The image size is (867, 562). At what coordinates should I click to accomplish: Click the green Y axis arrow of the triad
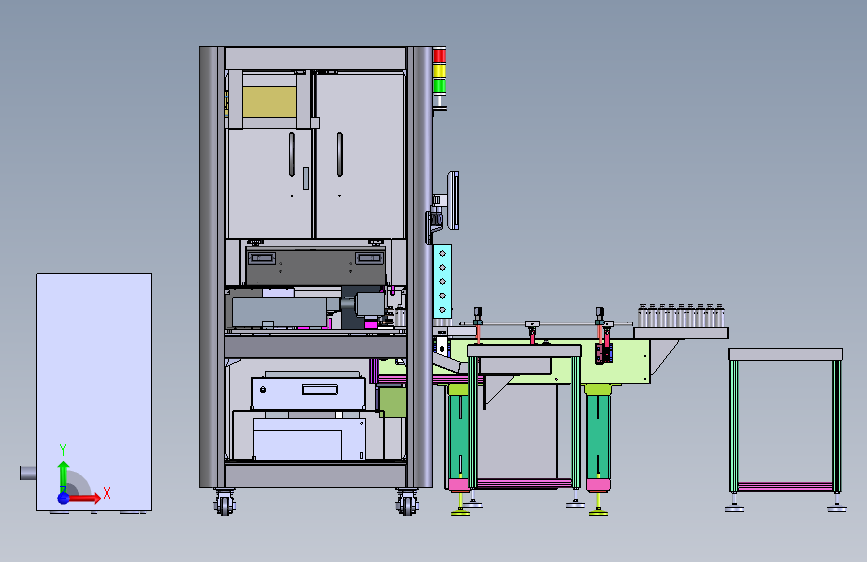[x=63, y=475]
